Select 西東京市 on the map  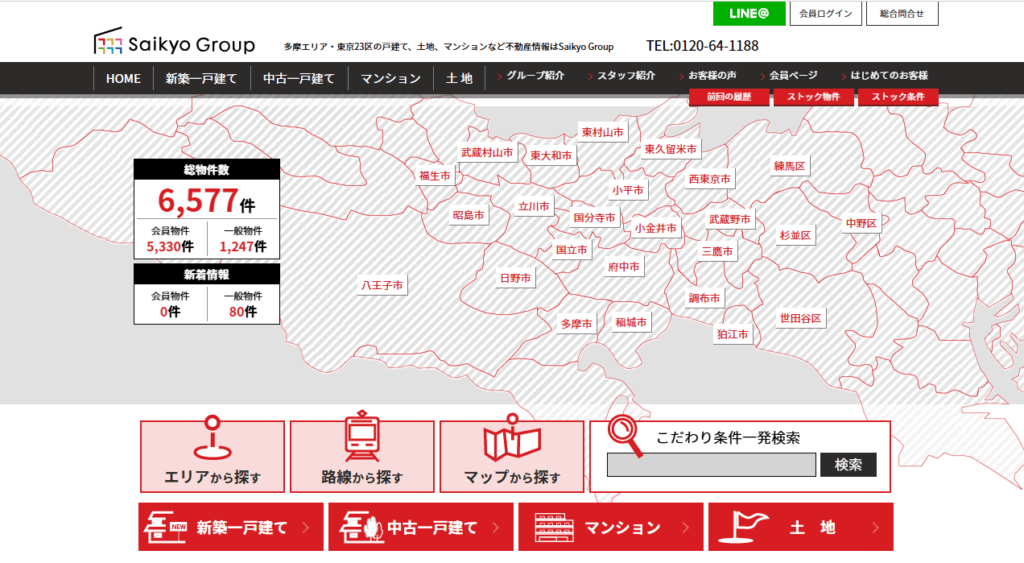pyautogui.click(x=709, y=178)
